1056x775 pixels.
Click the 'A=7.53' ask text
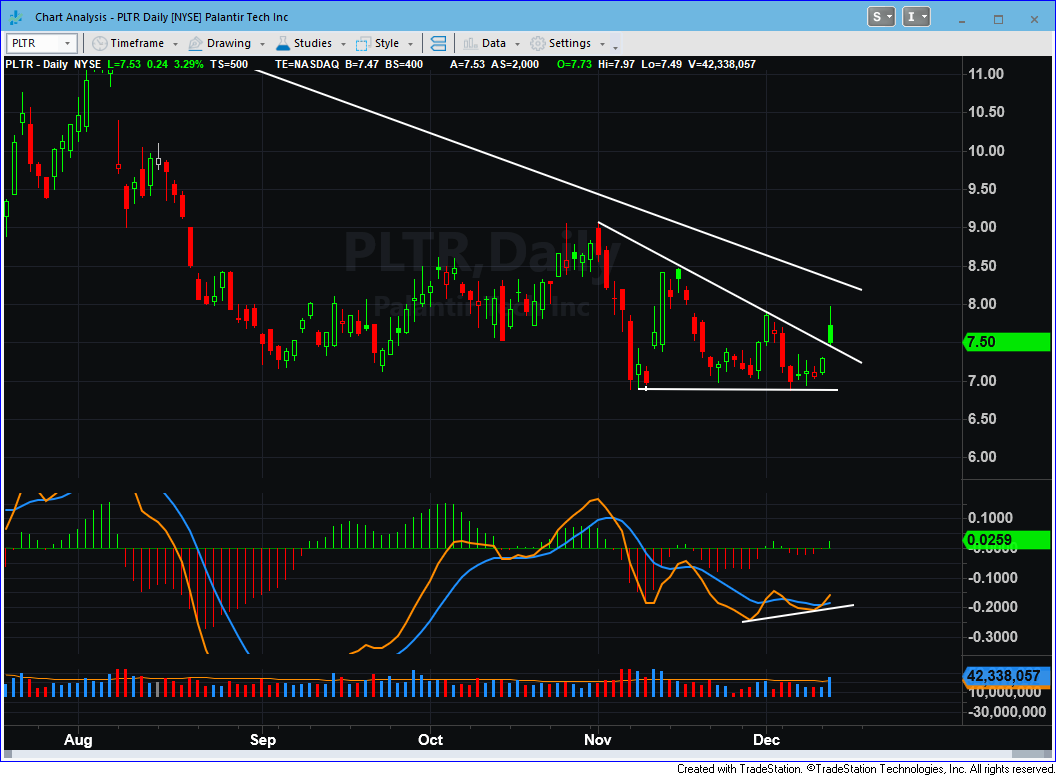(467, 65)
